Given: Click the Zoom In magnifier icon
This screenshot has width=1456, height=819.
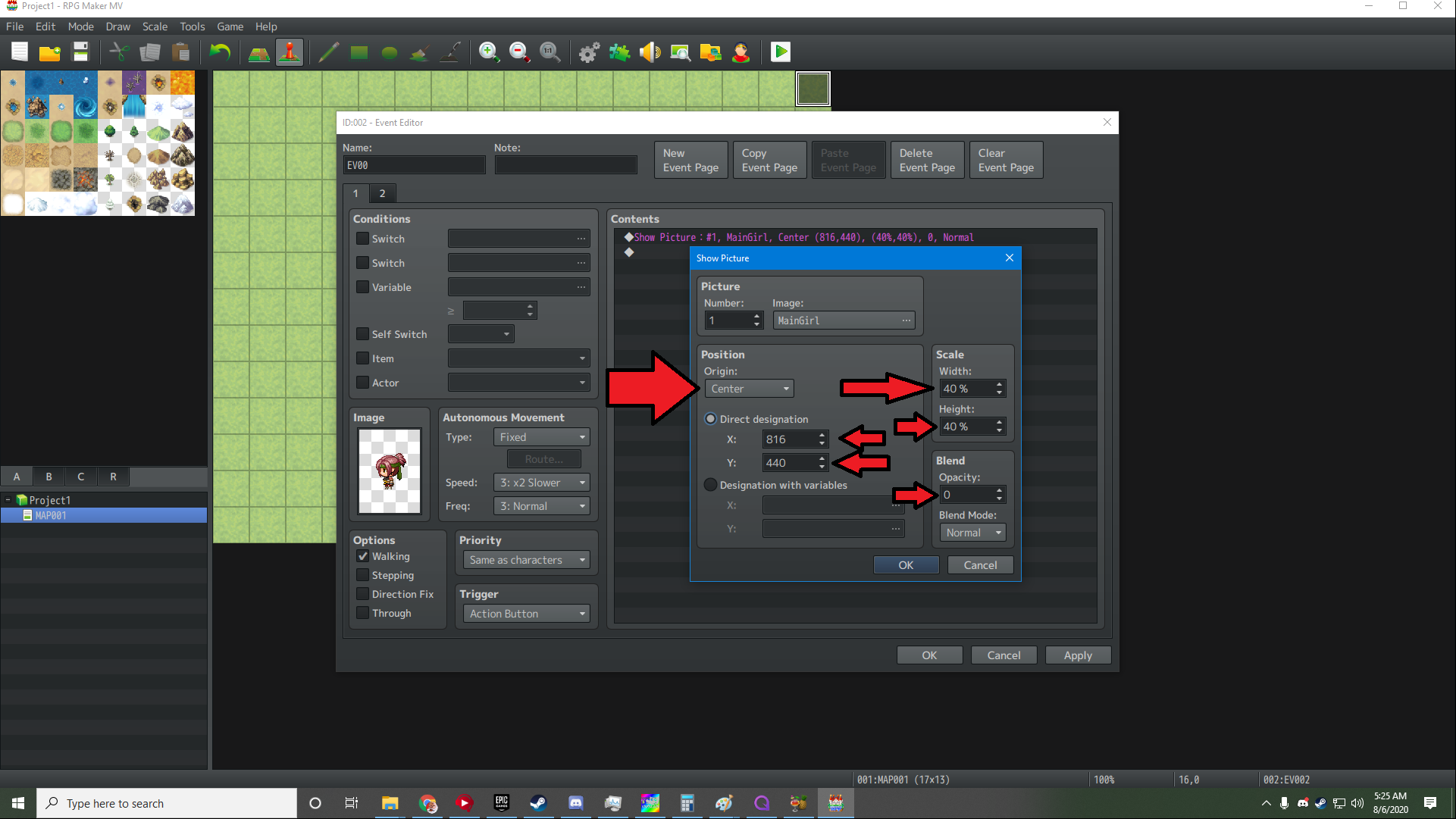Looking at the screenshot, I should (x=489, y=52).
